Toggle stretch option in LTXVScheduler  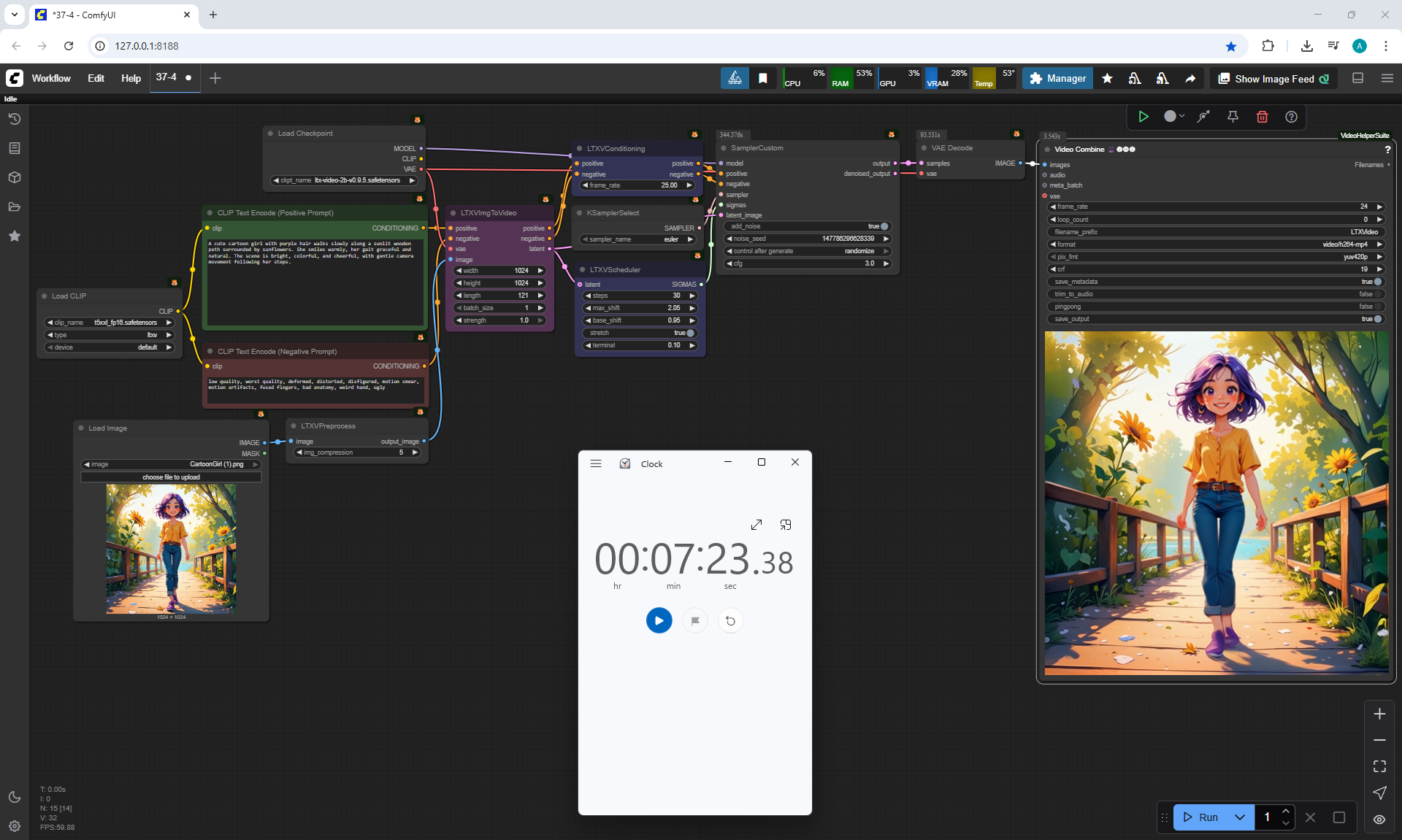click(x=689, y=333)
